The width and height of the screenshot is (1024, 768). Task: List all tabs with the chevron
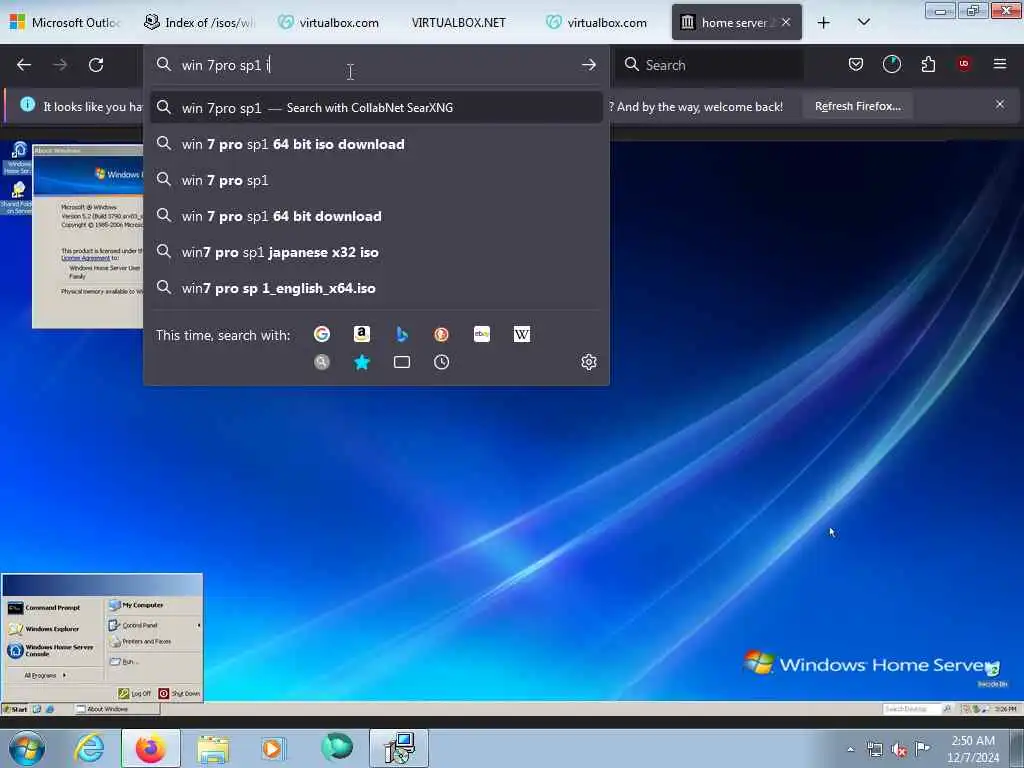[x=863, y=22]
